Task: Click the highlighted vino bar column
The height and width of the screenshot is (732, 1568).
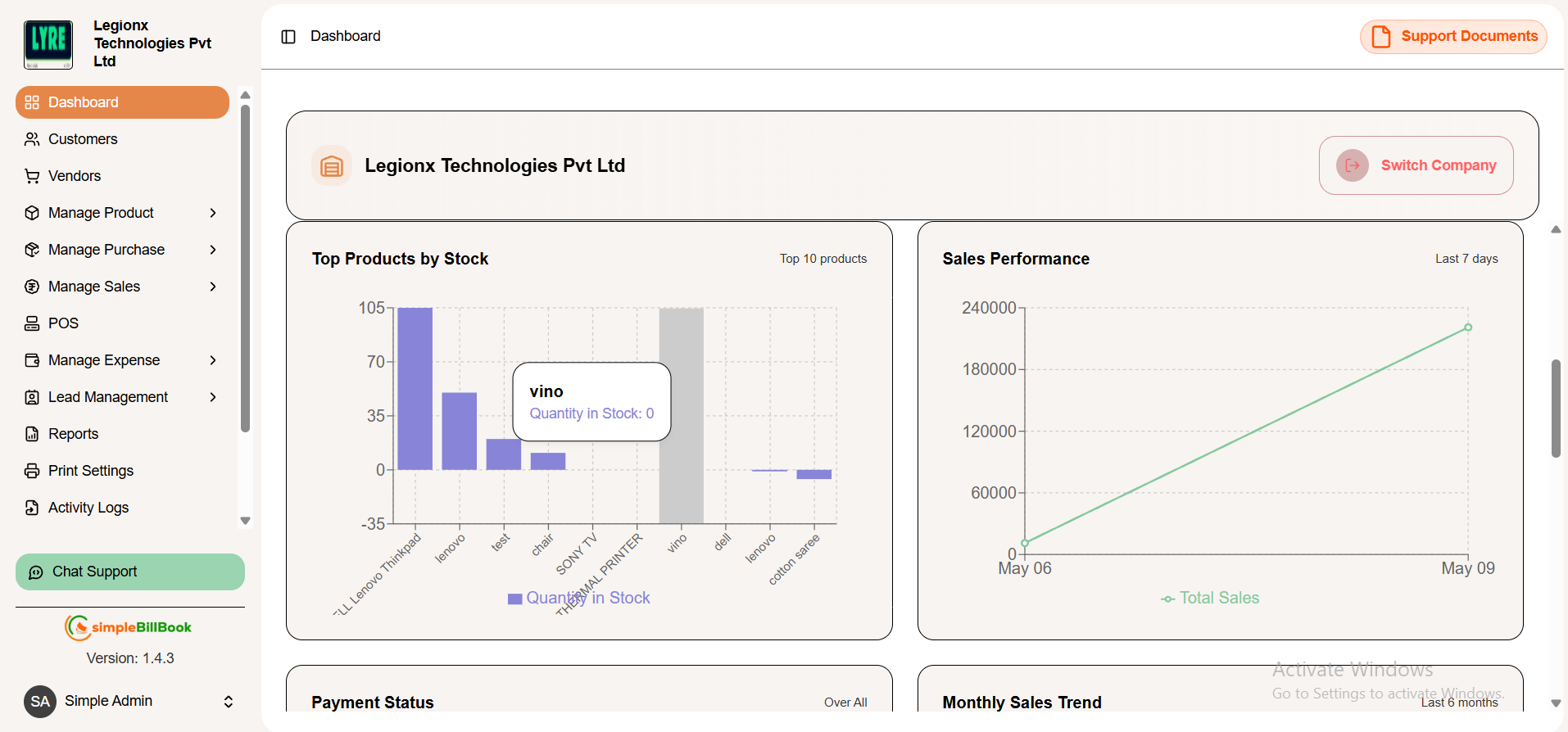Action: pyautogui.click(x=682, y=416)
